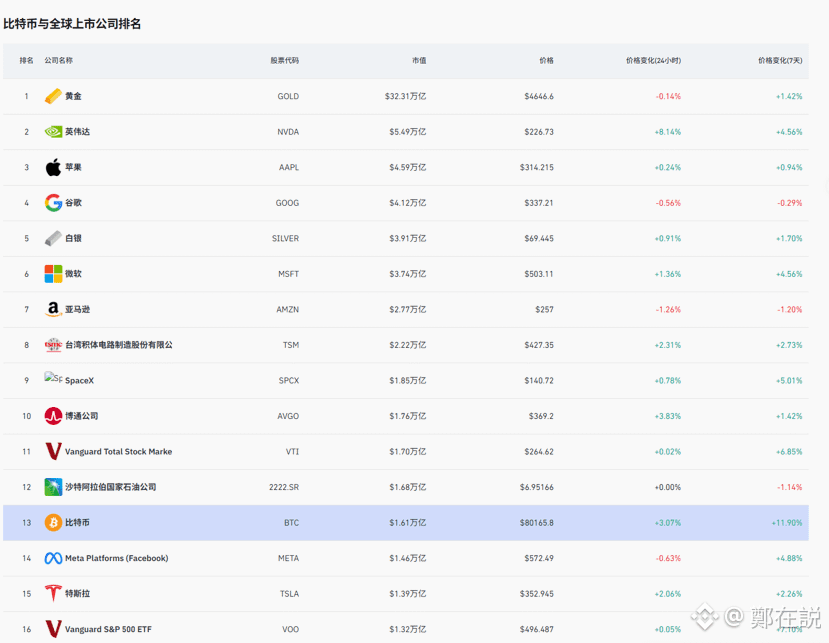The image size is (829, 643).
Task: Click the $80165.8 Bitcoin price
Action: pos(537,522)
